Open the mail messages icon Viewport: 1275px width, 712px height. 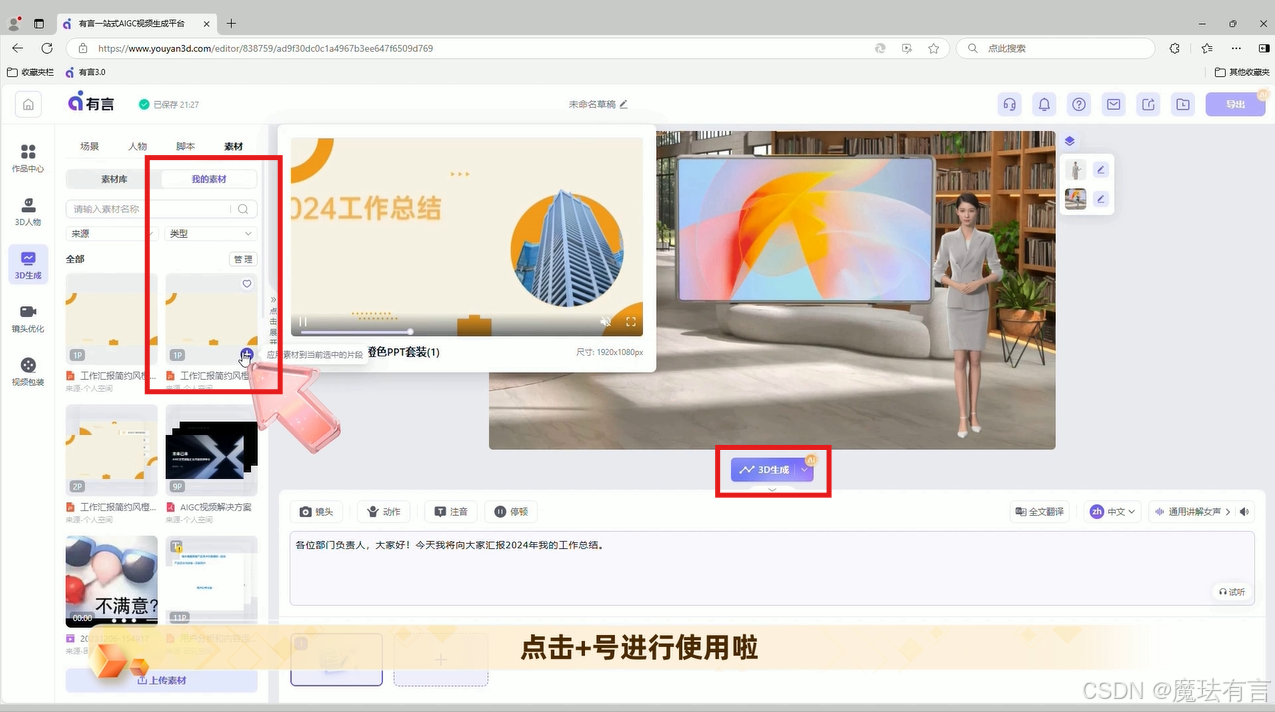click(x=1113, y=104)
